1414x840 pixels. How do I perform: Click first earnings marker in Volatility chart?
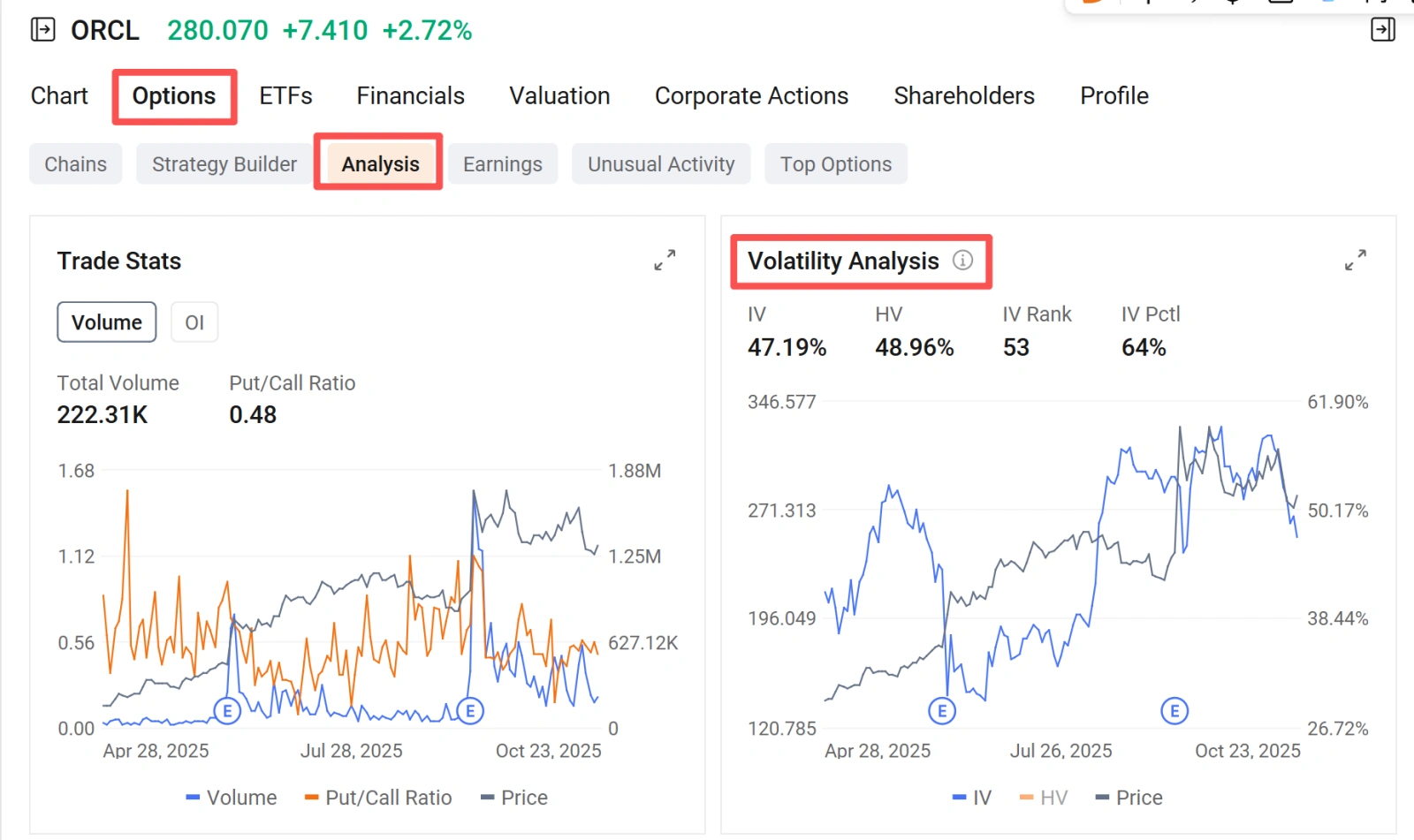tap(942, 711)
